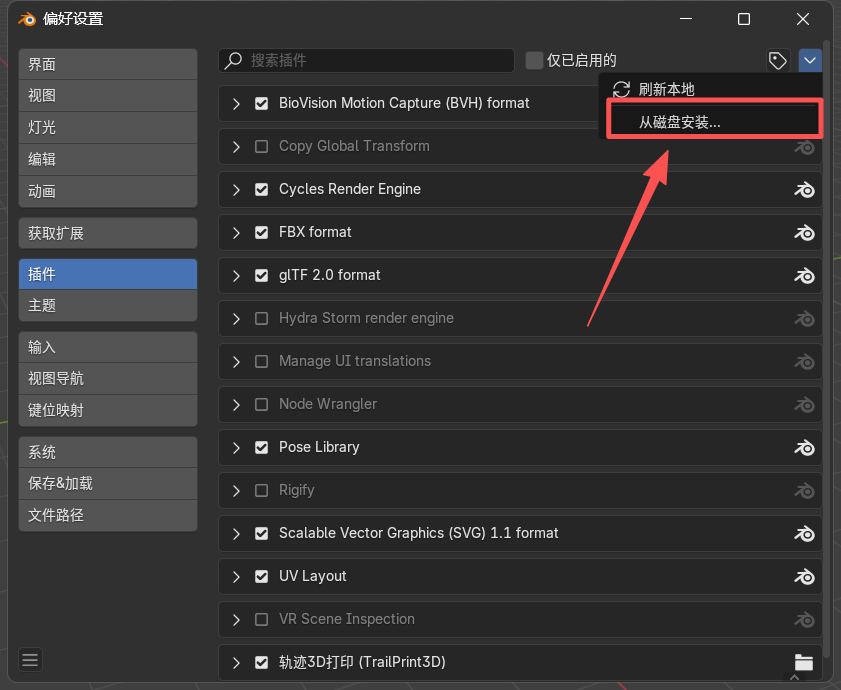The image size is (841, 690).
Task: Go to 视图 preferences section
Action: point(108,96)
